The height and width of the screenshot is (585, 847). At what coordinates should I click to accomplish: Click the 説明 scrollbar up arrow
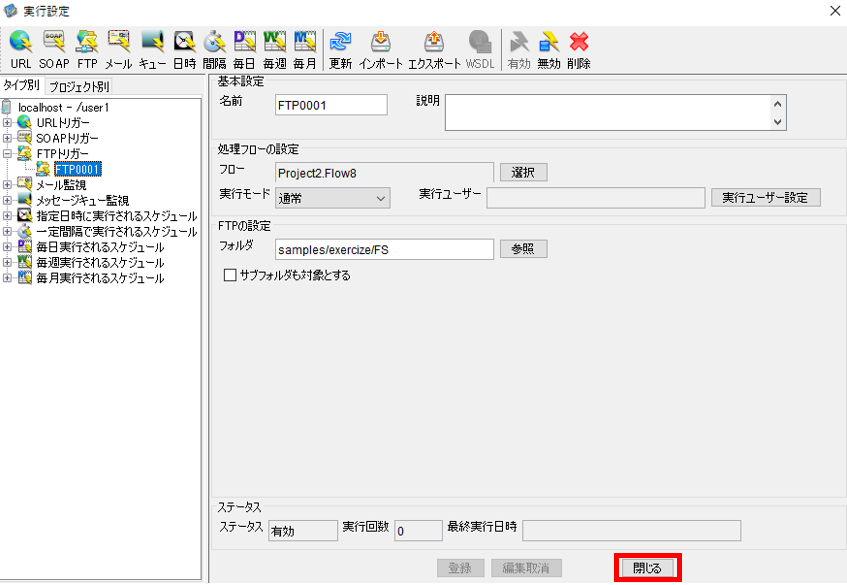click(x=778, y=104)
